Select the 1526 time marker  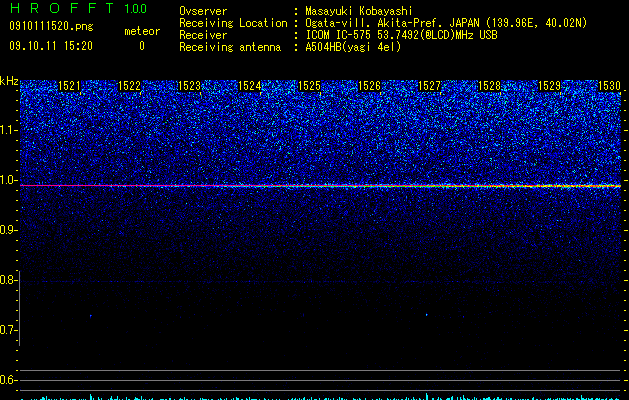point(369,86)
